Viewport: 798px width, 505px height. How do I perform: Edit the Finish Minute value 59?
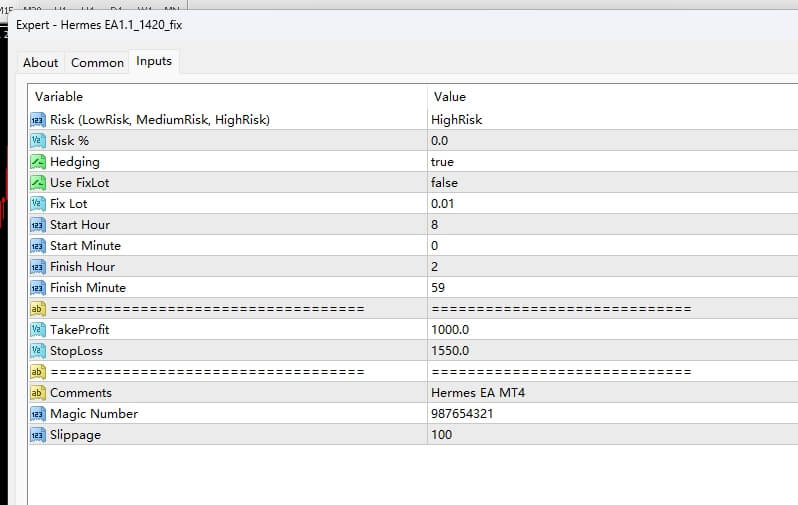coord(613,288)
